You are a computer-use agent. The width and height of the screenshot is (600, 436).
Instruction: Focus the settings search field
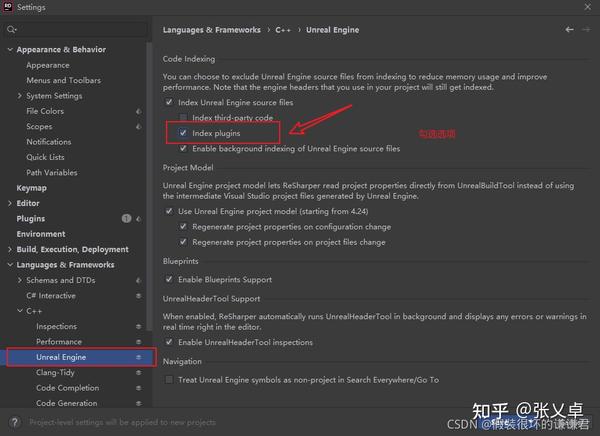[77, 29]
